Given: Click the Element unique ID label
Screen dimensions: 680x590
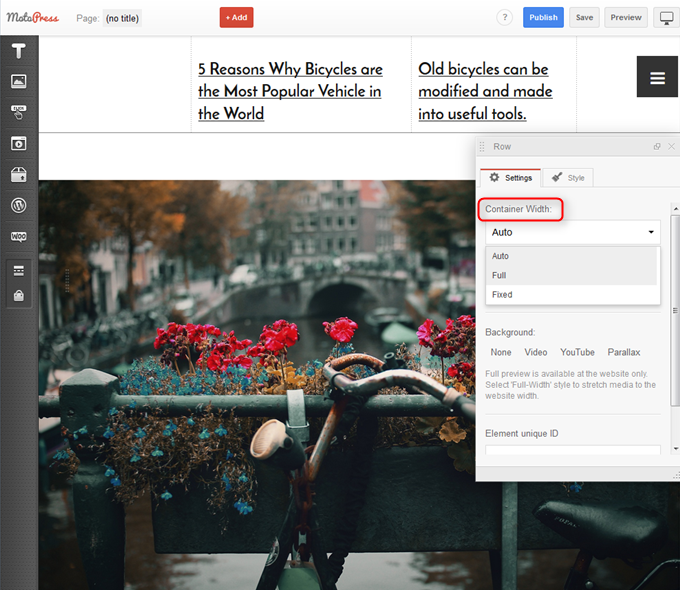Looking at the screenshot, I should [522, 433].
